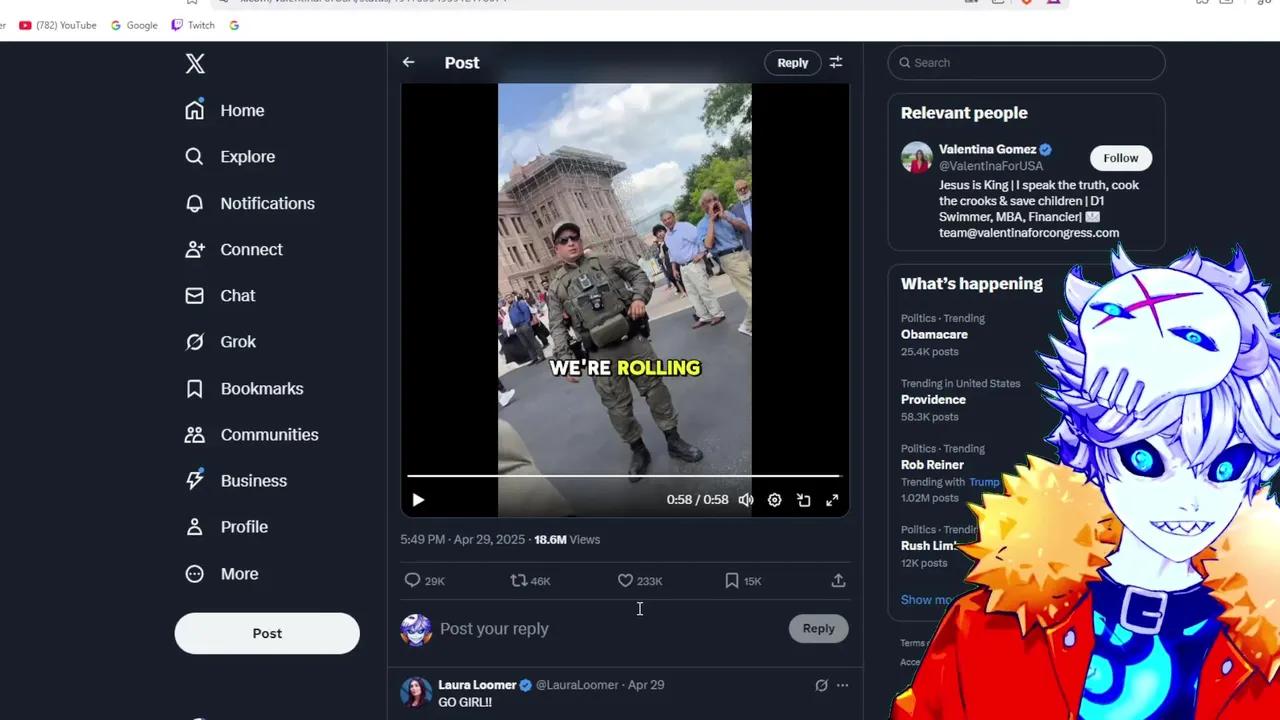Like the post with 233K likes
This screenshot has width=1280, height=720.
point(625,580)
